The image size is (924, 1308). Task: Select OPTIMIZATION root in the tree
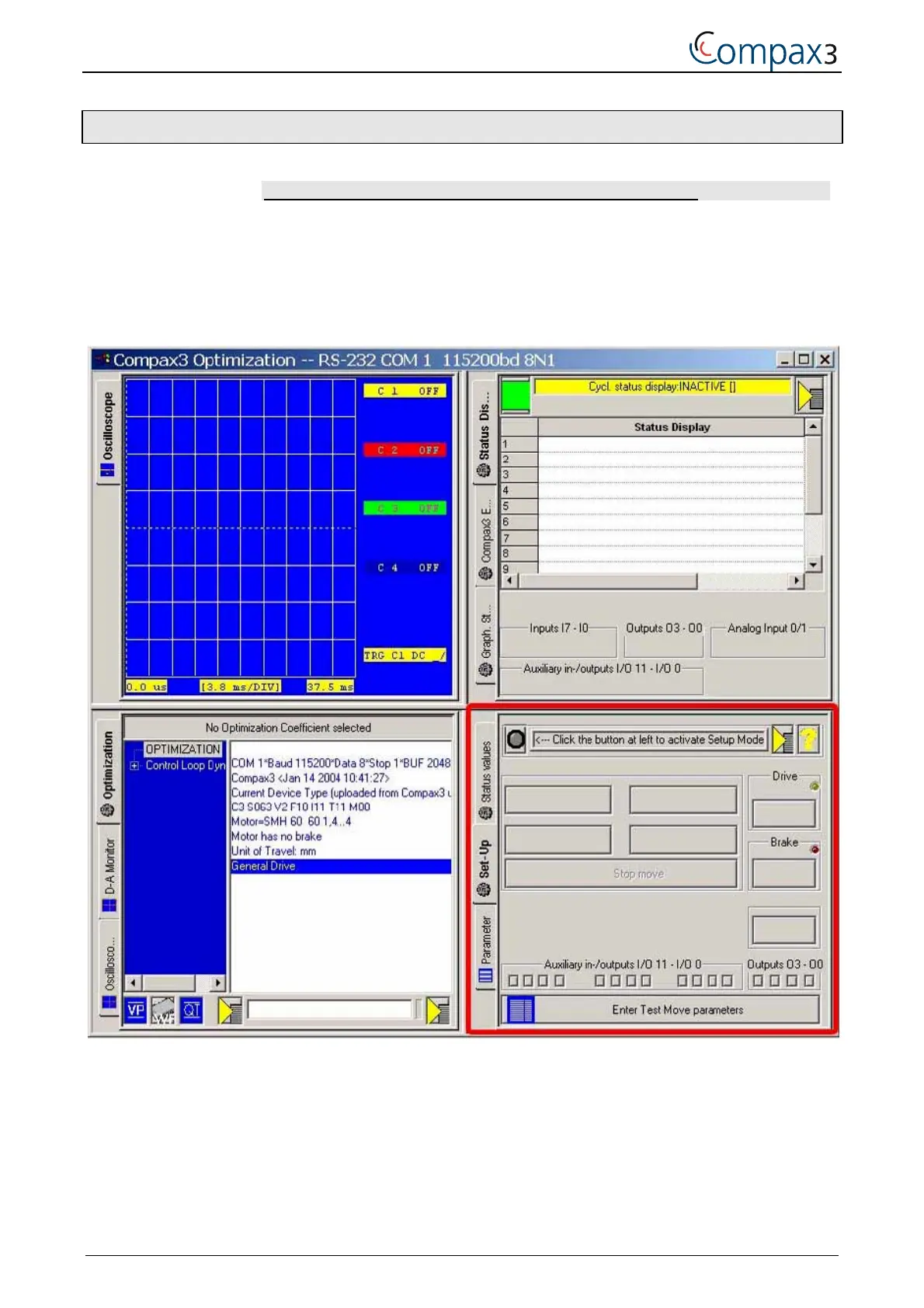click(x=182, y=749)
